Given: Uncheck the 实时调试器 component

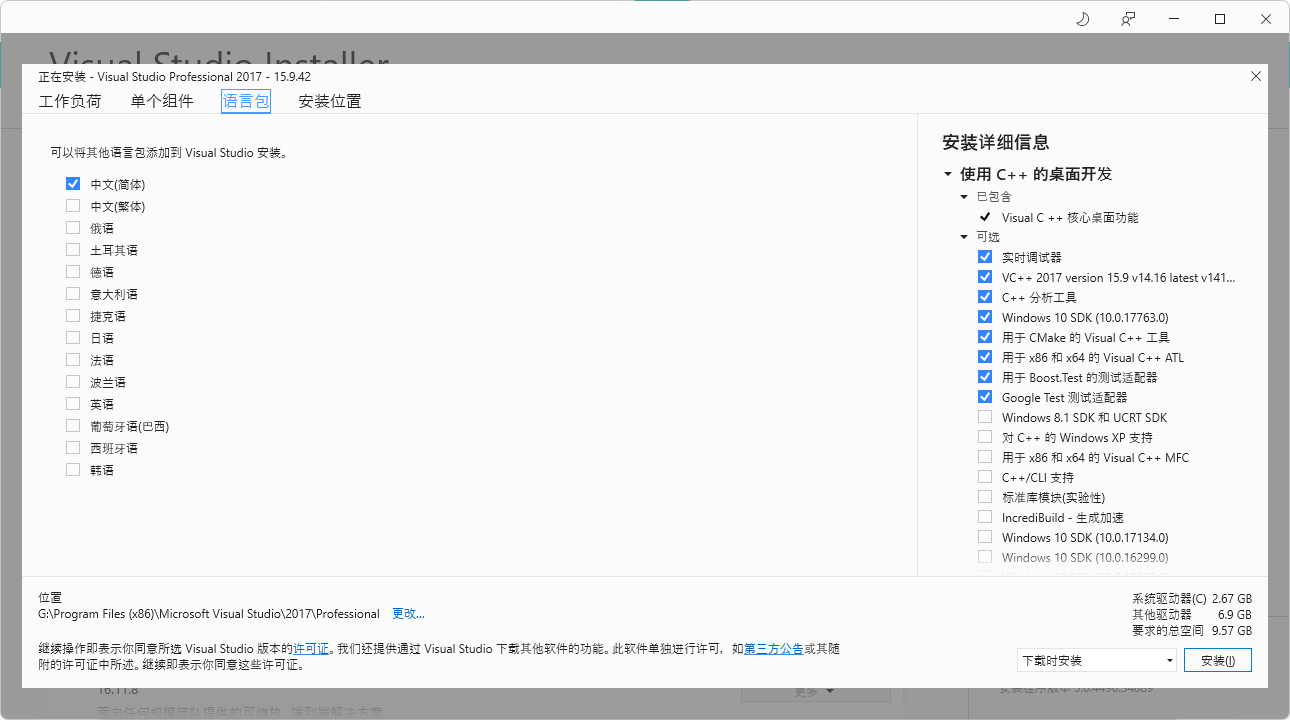Looking at the screenshot, I should click(985, 257).
